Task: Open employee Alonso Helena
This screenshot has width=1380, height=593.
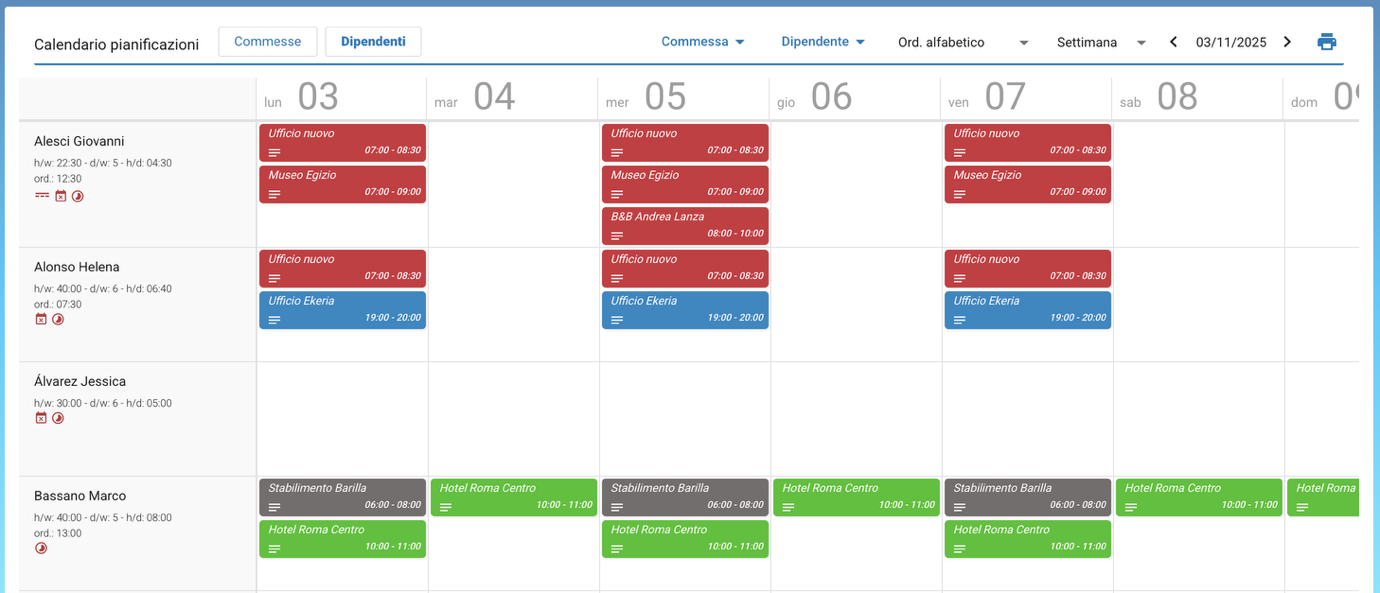Action: tap(77, 267)
